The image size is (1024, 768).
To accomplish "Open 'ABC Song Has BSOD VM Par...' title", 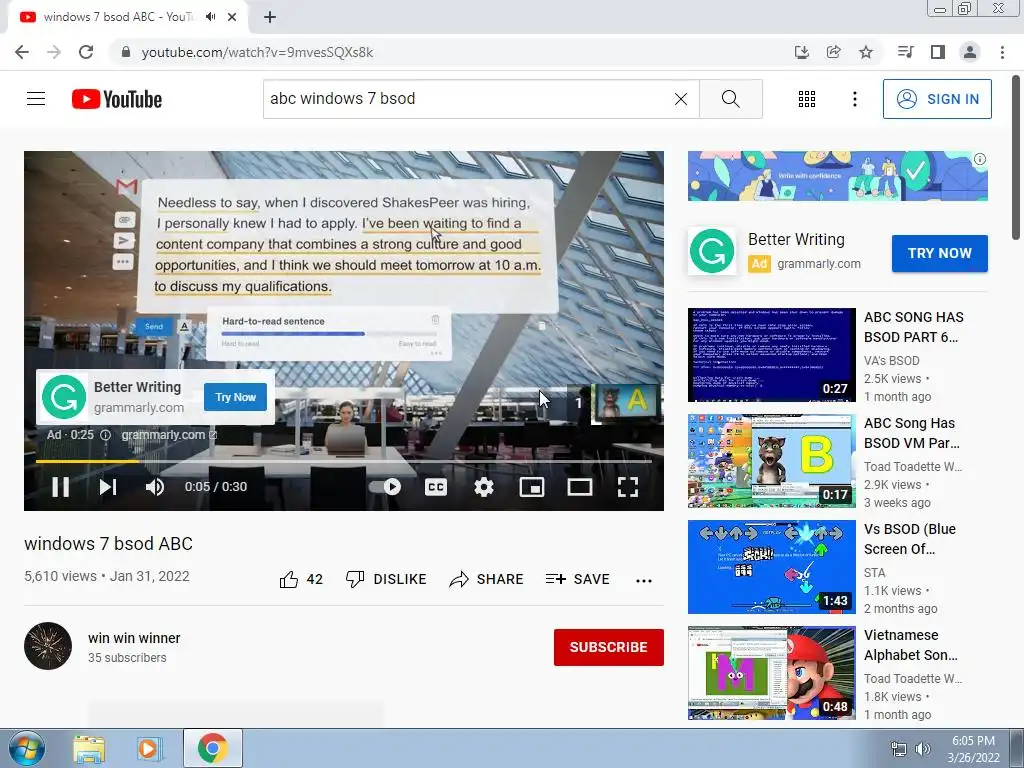I will pos(912,433).
